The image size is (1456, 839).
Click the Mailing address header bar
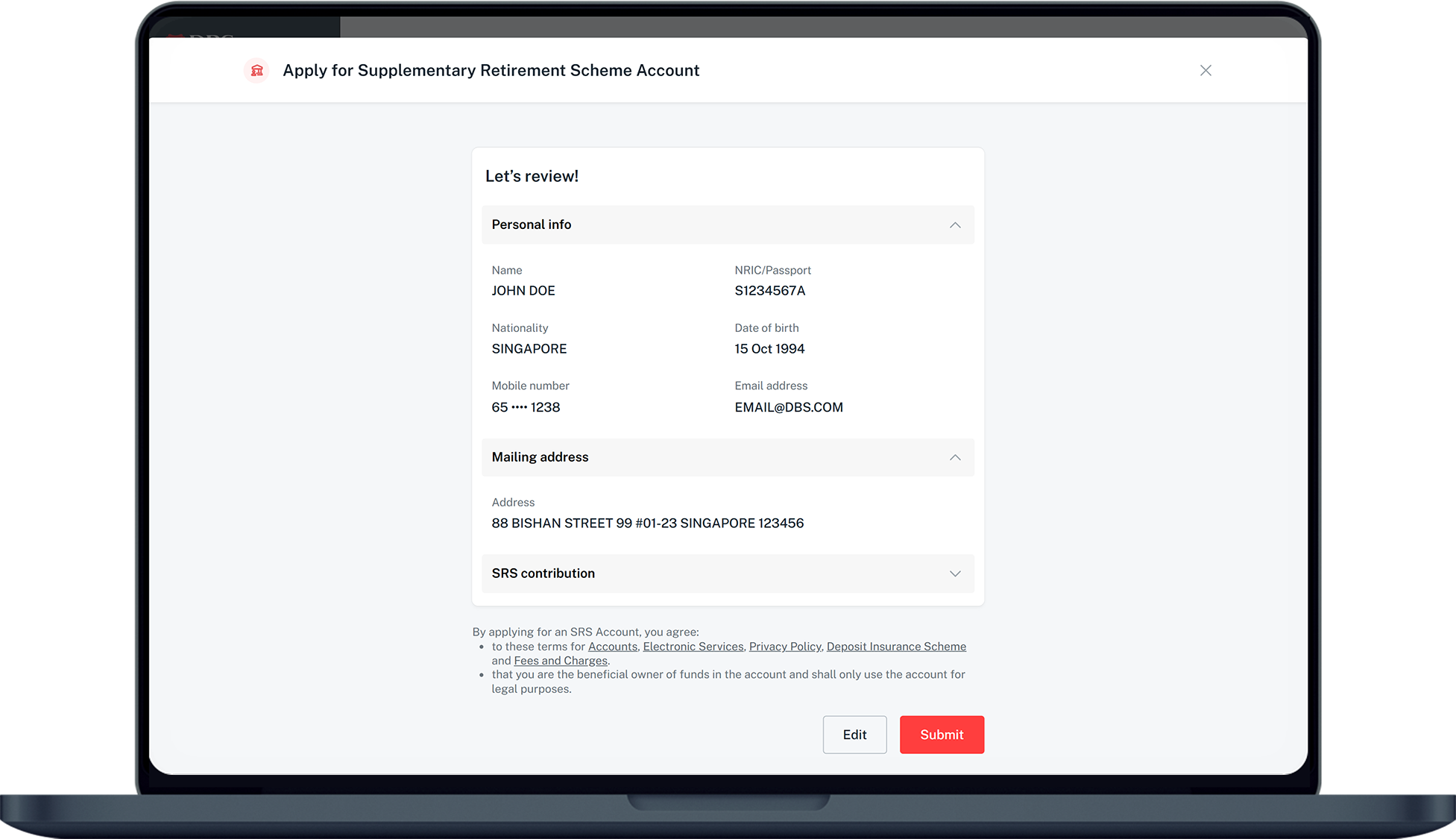click(x=727, y=457)
